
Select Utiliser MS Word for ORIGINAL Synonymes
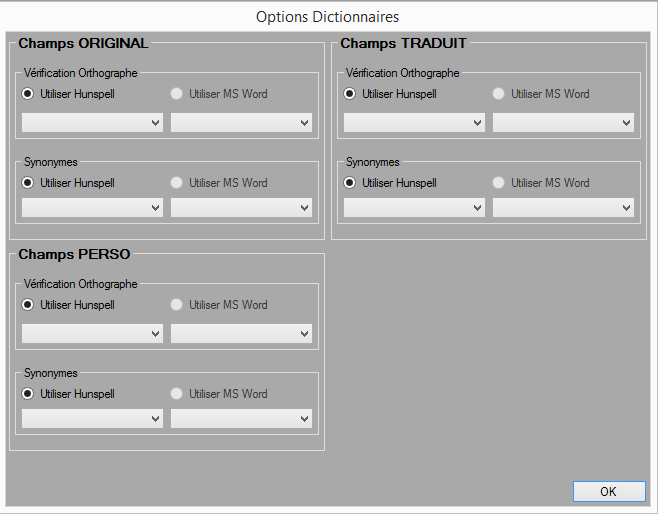tap(177, 183)
